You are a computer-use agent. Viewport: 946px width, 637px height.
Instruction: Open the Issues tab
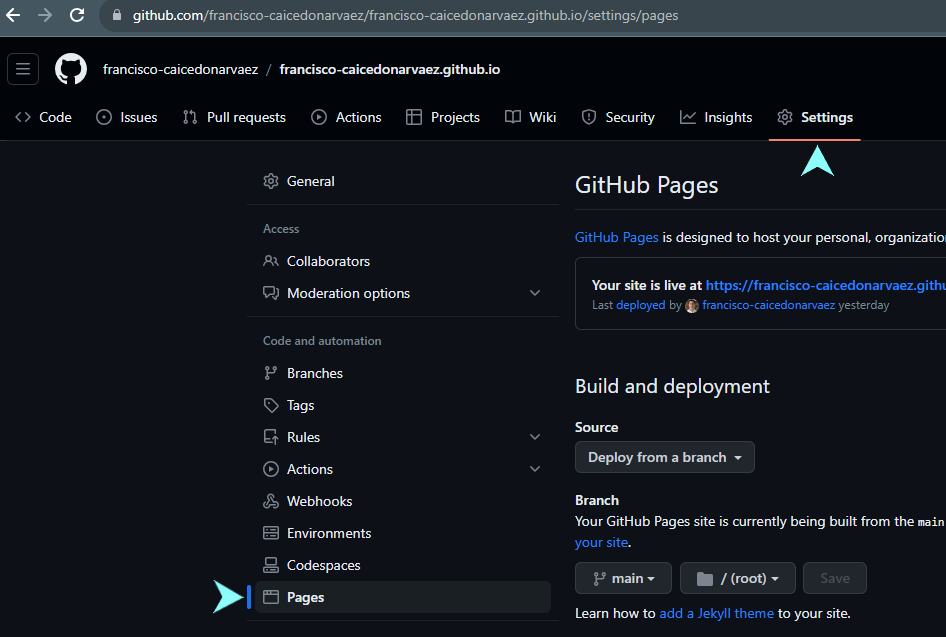coord(127,117)
